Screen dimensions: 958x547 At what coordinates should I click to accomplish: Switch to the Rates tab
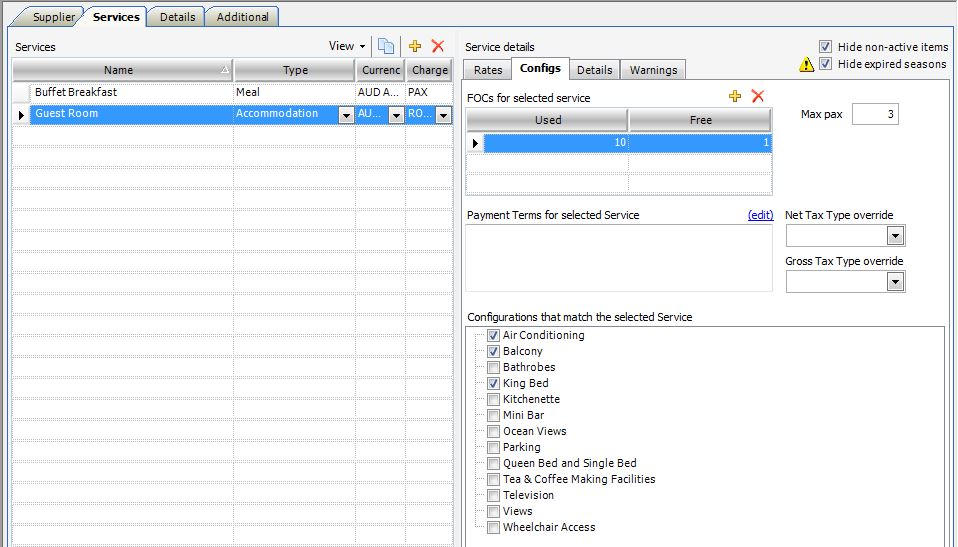[487, 70]
